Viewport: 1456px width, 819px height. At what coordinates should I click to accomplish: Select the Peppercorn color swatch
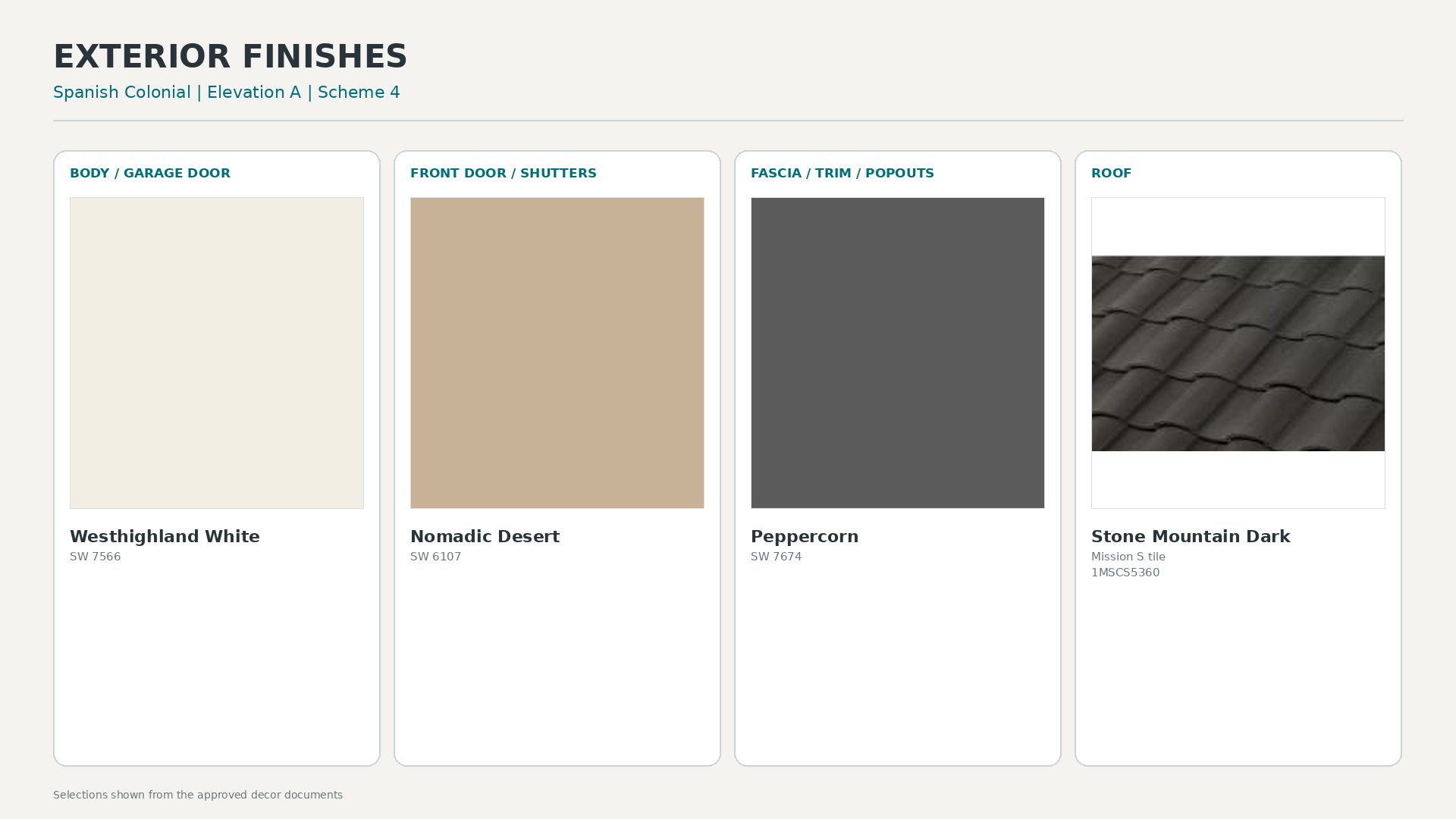tap(898, 353)
